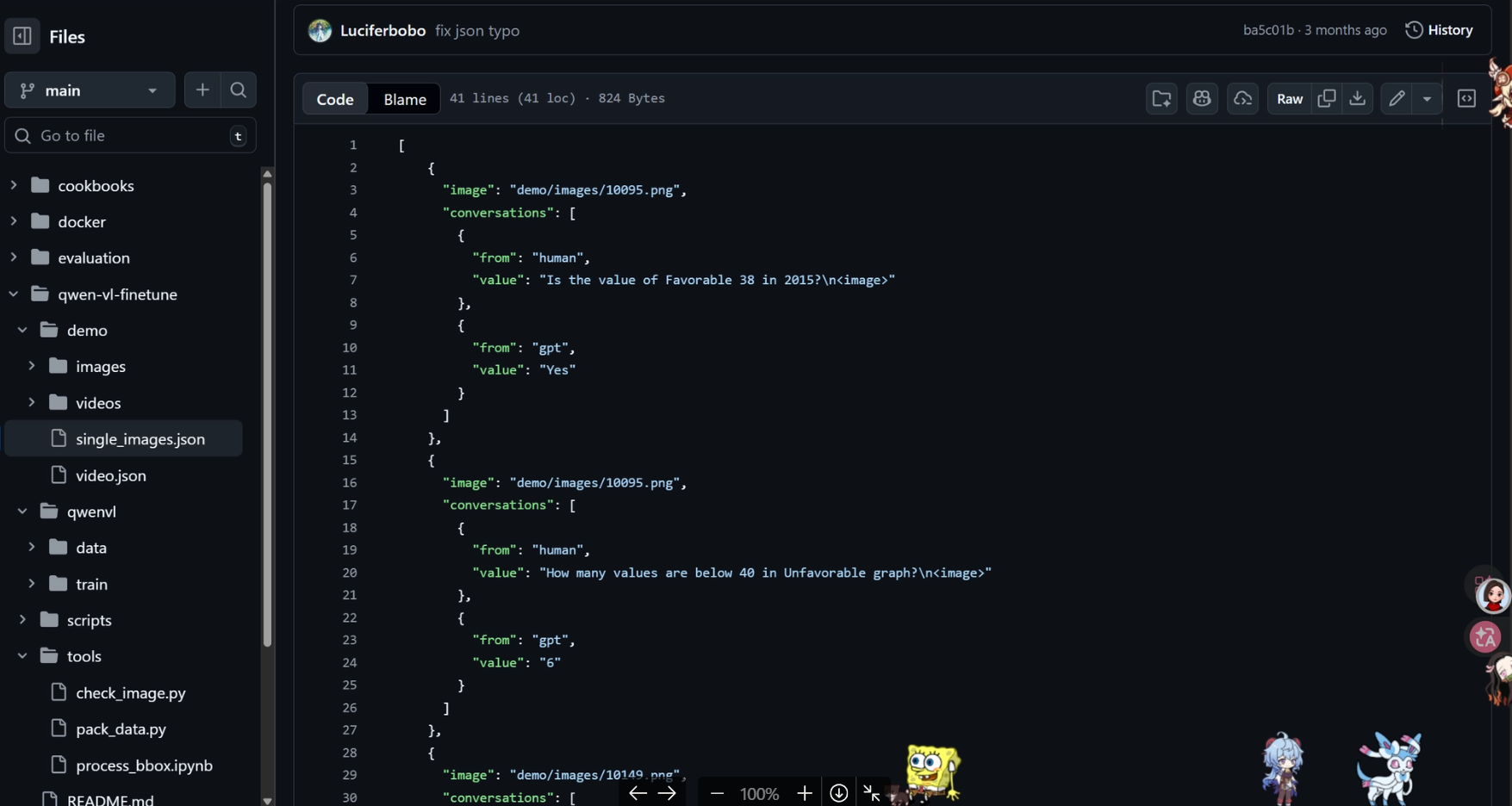This screenshot has width=1512, height=806.
Task: Collapse the qwen-vl-finetune folder
Action: [14, 294]
